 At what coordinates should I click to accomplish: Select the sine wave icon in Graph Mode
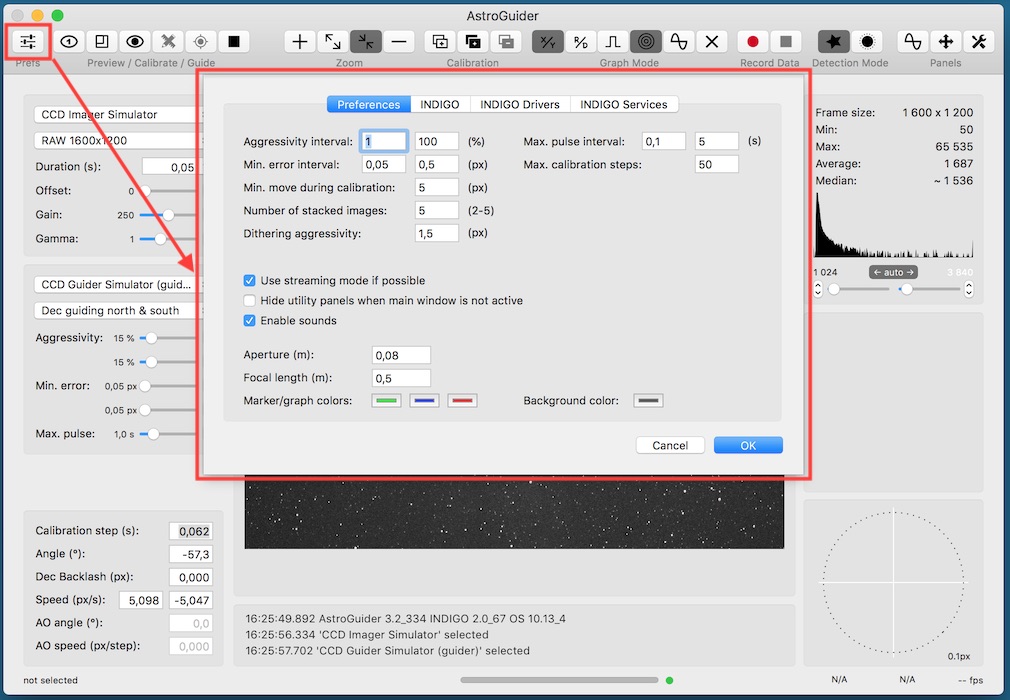(x=679, y=42)
